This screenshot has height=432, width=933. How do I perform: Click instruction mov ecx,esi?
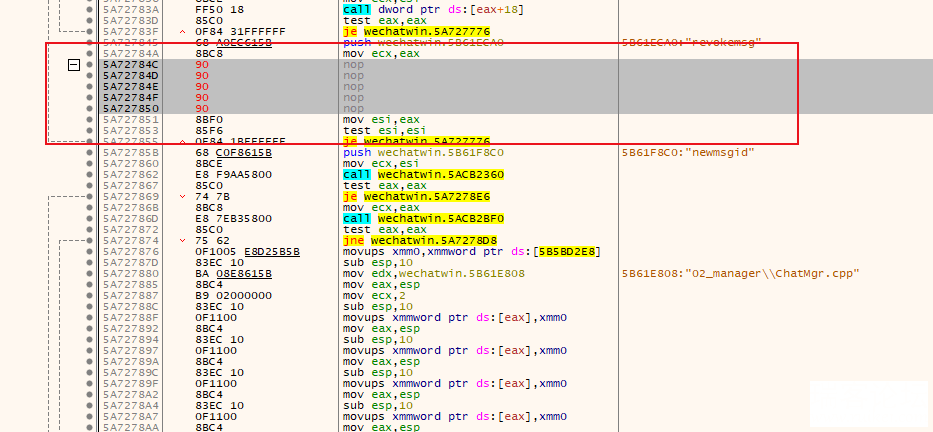click(381, 164)
